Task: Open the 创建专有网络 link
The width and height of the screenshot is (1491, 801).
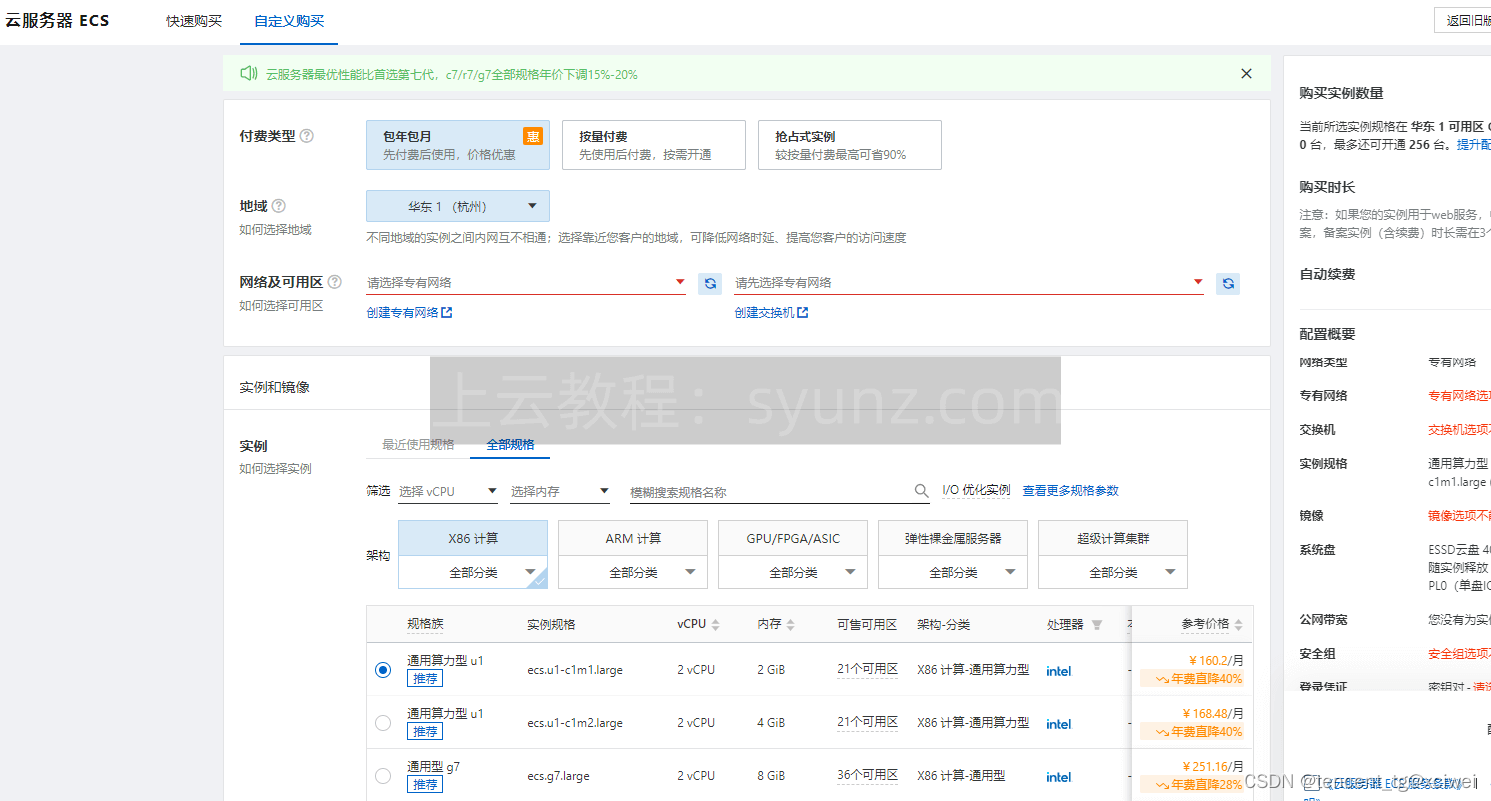Action: tap(403, 313)
